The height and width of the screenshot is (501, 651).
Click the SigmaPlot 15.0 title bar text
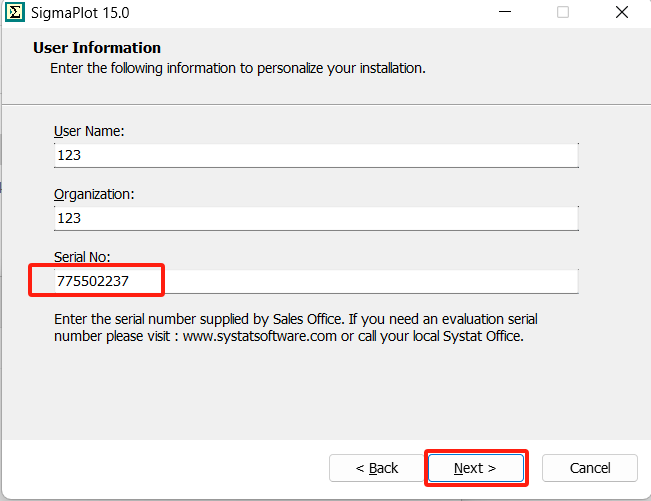(x=86, y=13)
